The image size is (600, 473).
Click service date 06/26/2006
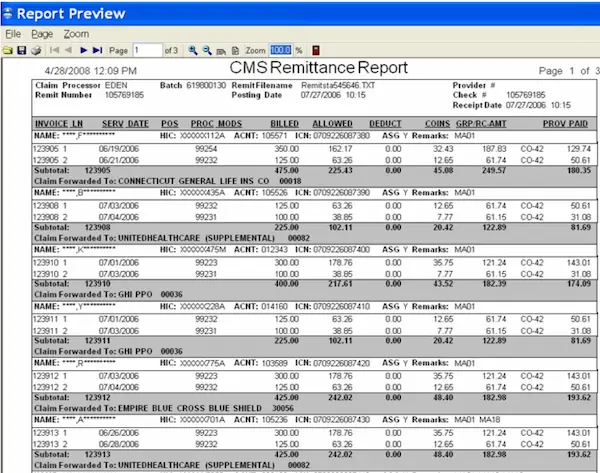pyautogui.click(x=119, y=433)
